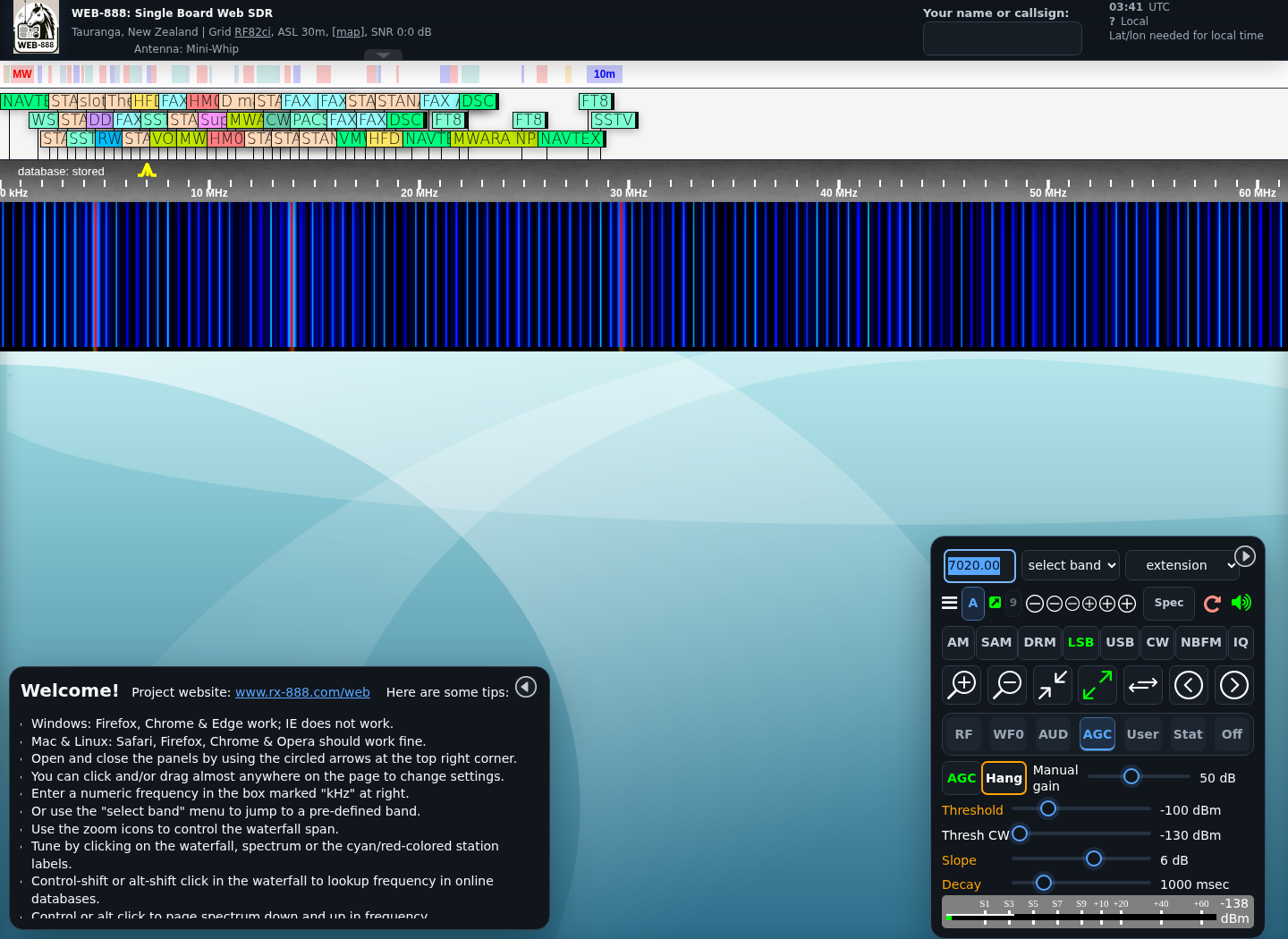Click the double-arrow passband swap icon
The image size is (1288, 939).
[x=1143, y=685]
